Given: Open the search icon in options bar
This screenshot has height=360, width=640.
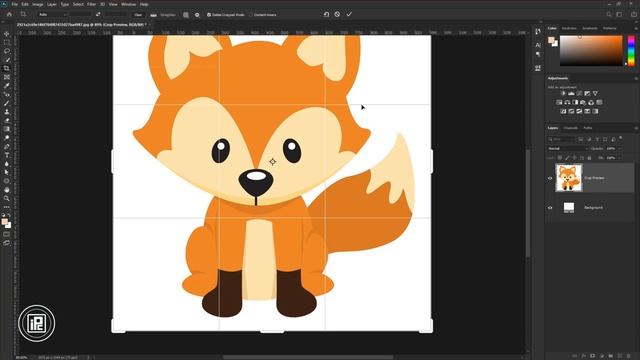Looking at the screenshot, I should click(609, 14).
